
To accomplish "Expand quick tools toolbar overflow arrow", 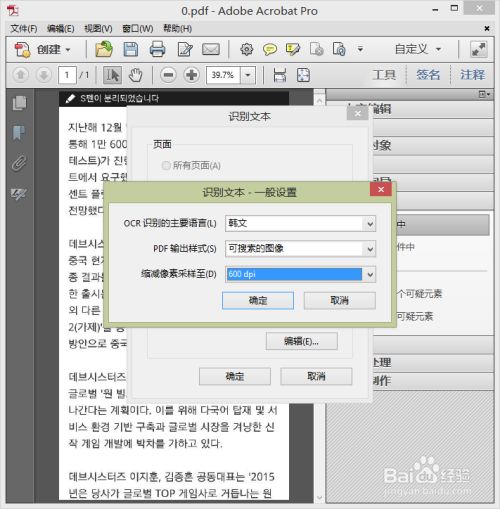I will (360, 50).
